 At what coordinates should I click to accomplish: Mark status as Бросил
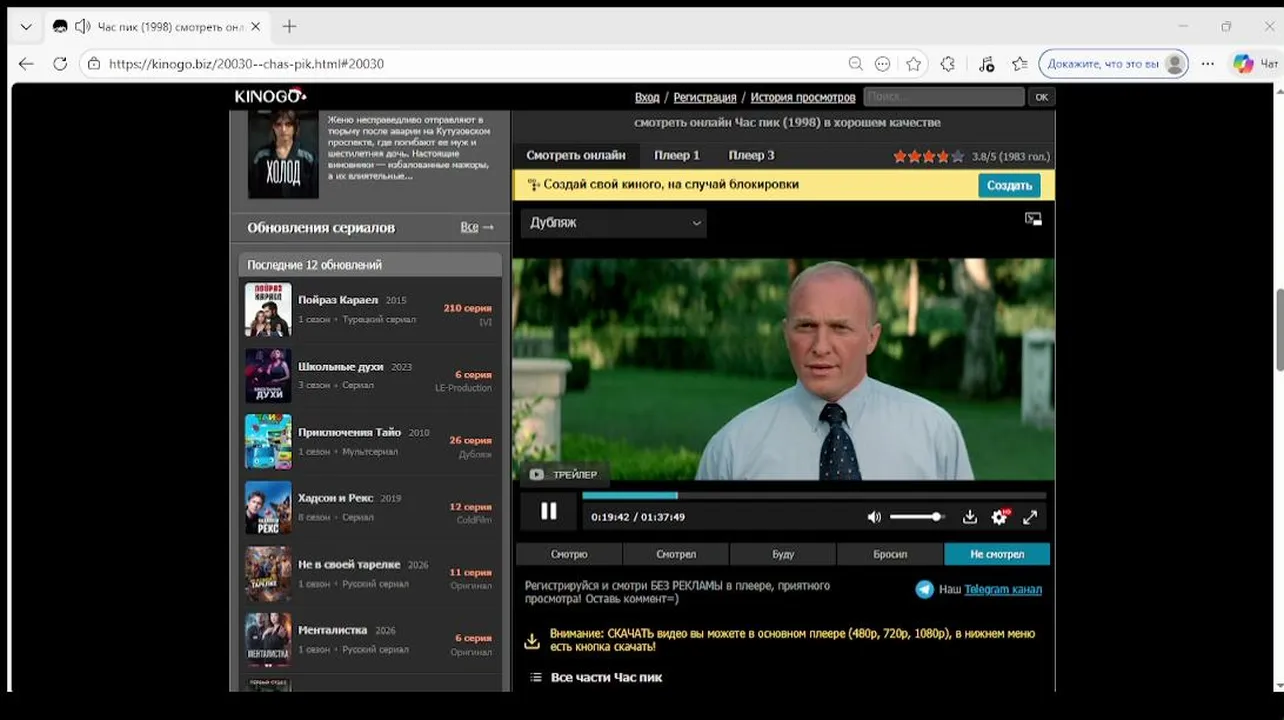click(890, 554)
